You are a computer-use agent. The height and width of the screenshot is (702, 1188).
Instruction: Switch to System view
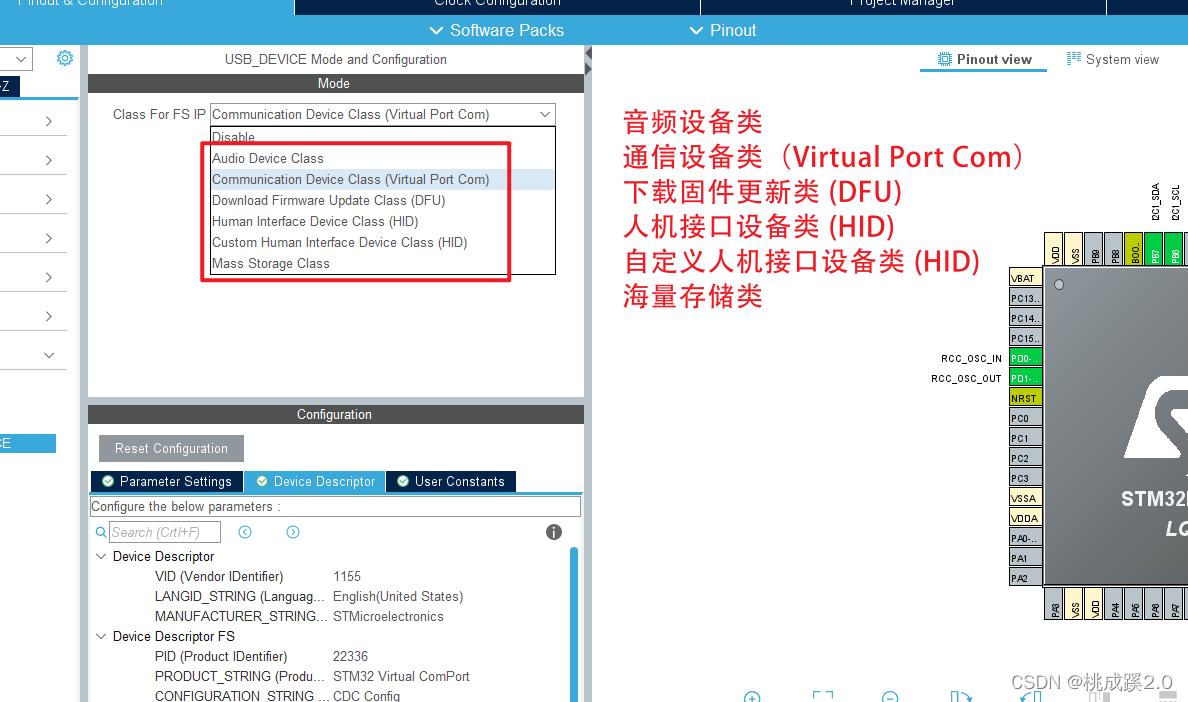pos(1112,59)
